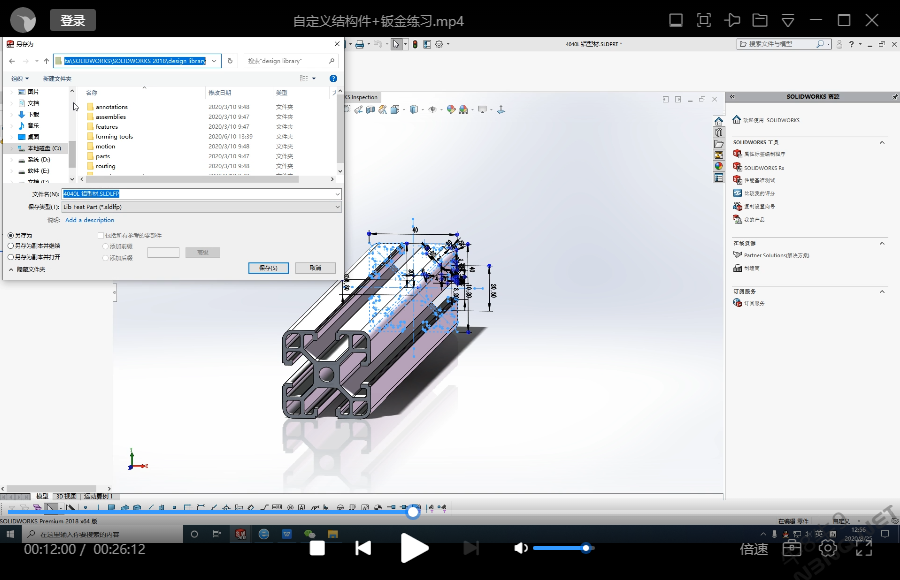The width and height of the screenshot is (900, 580).
Task: Open the Appearances color ball tab
Action: [x=719, y=166]
